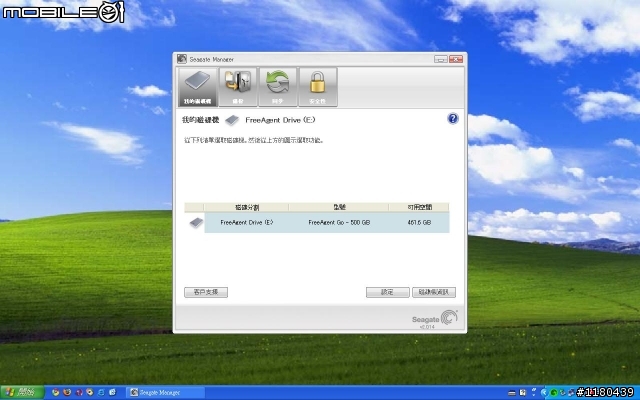Click the drive icon next to FreeAgent Drive heading
Viewport: 640px width, 400px height.
pyautogui.click(x=232, y=120)
